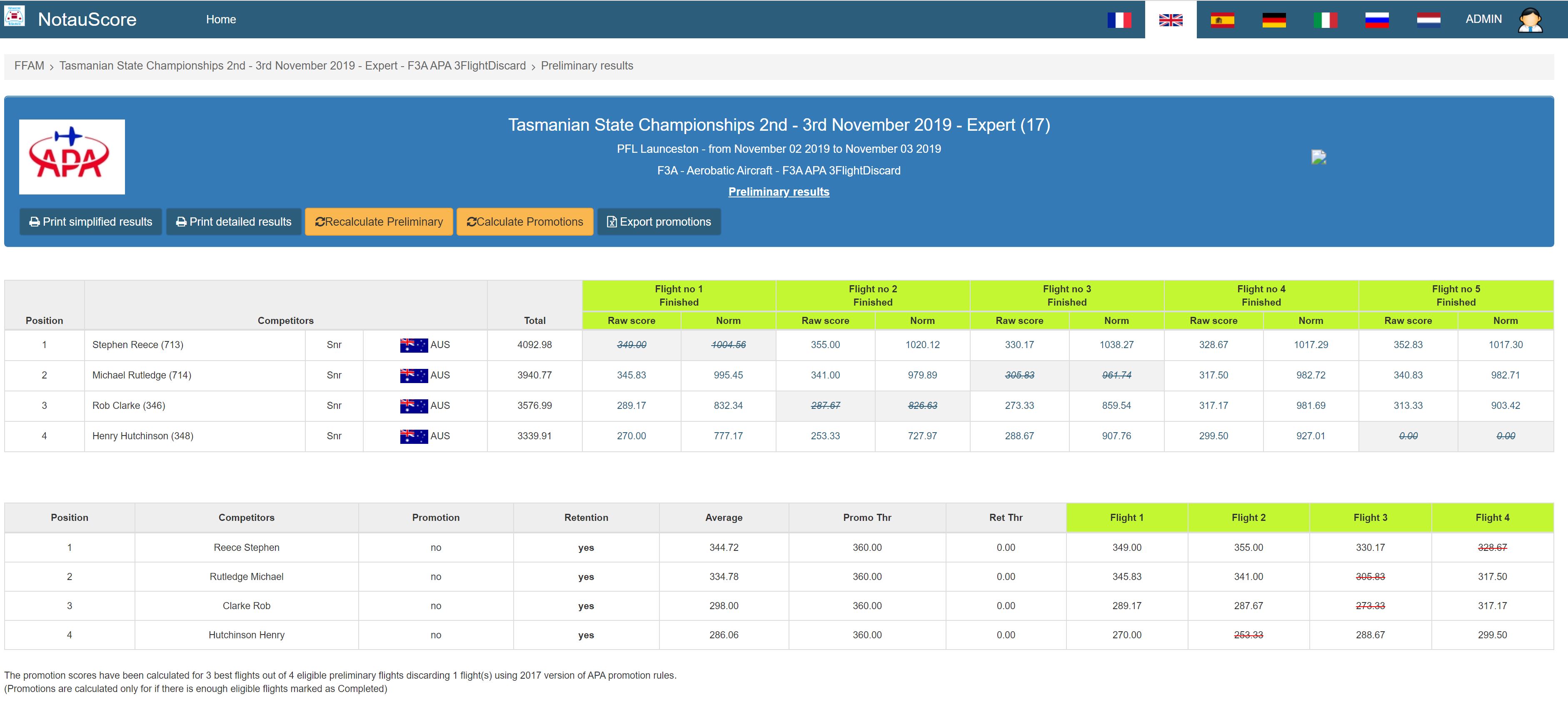This screenshot has height=702, width=1568.
Task: Click average value 334.78
Action: pos(724,577)
